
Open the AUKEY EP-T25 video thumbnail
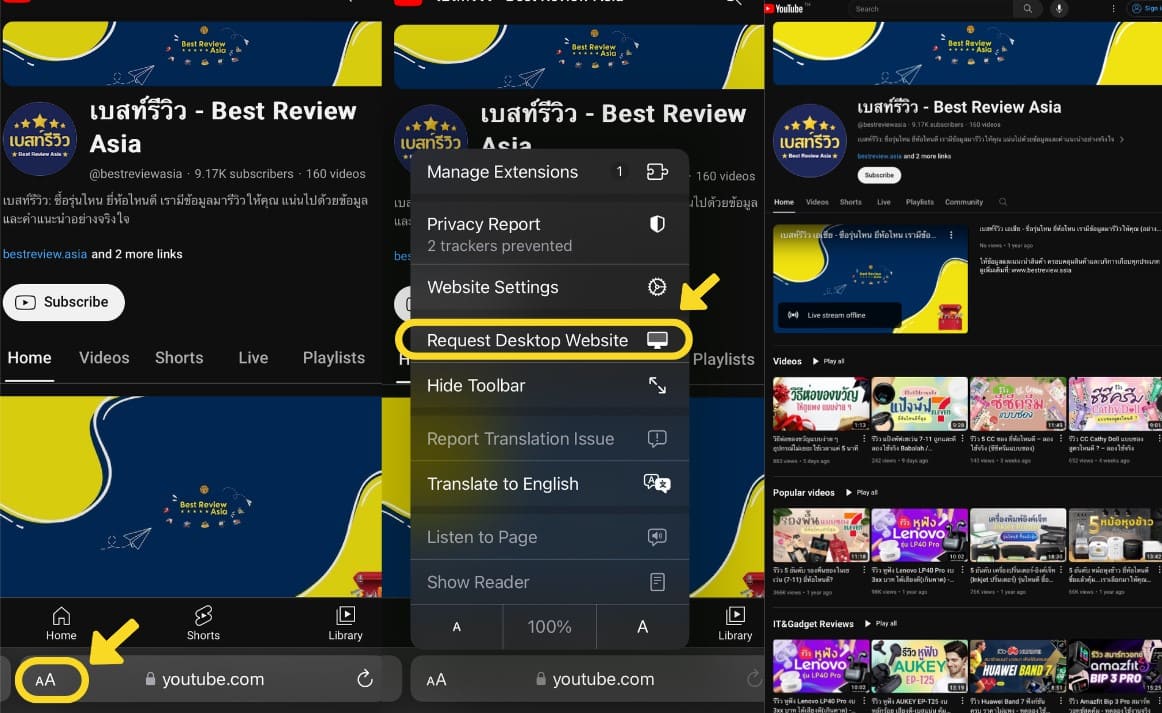pos(919,667)
